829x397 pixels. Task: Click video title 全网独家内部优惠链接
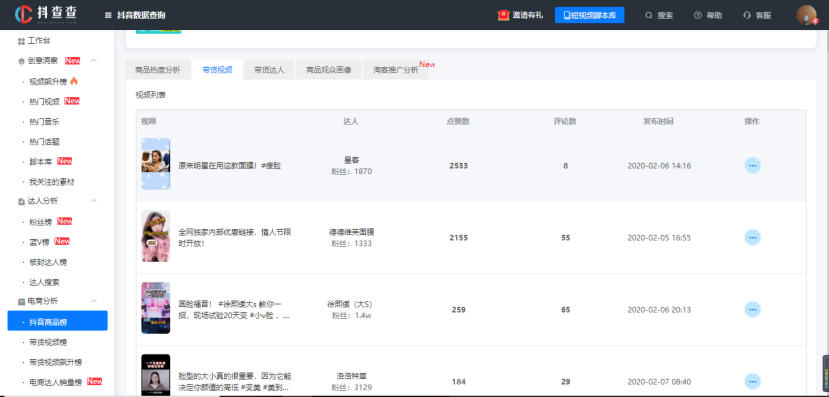[x=235, y=237]
